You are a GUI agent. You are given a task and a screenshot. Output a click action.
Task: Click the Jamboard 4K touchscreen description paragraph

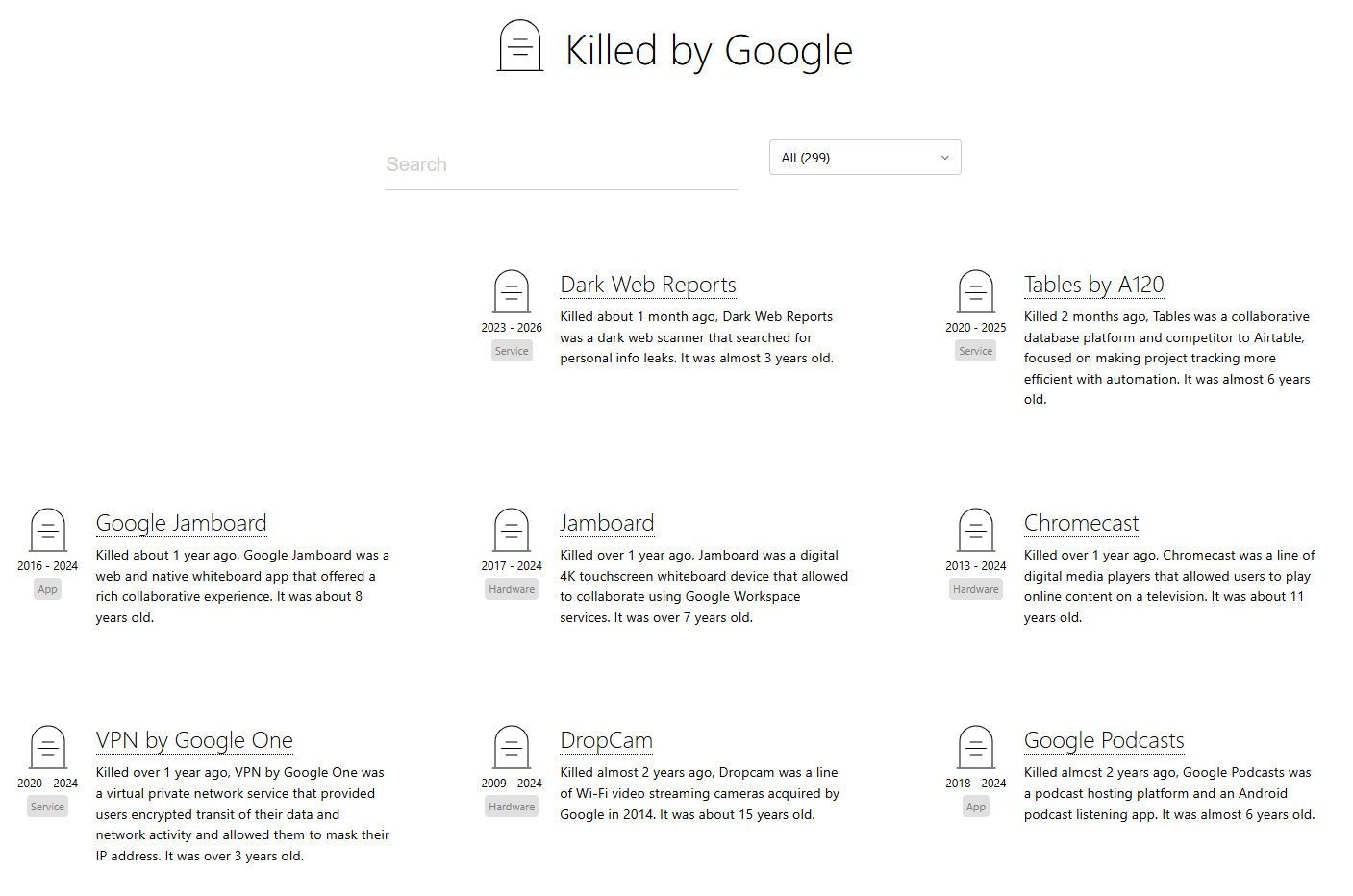point(704,586)
